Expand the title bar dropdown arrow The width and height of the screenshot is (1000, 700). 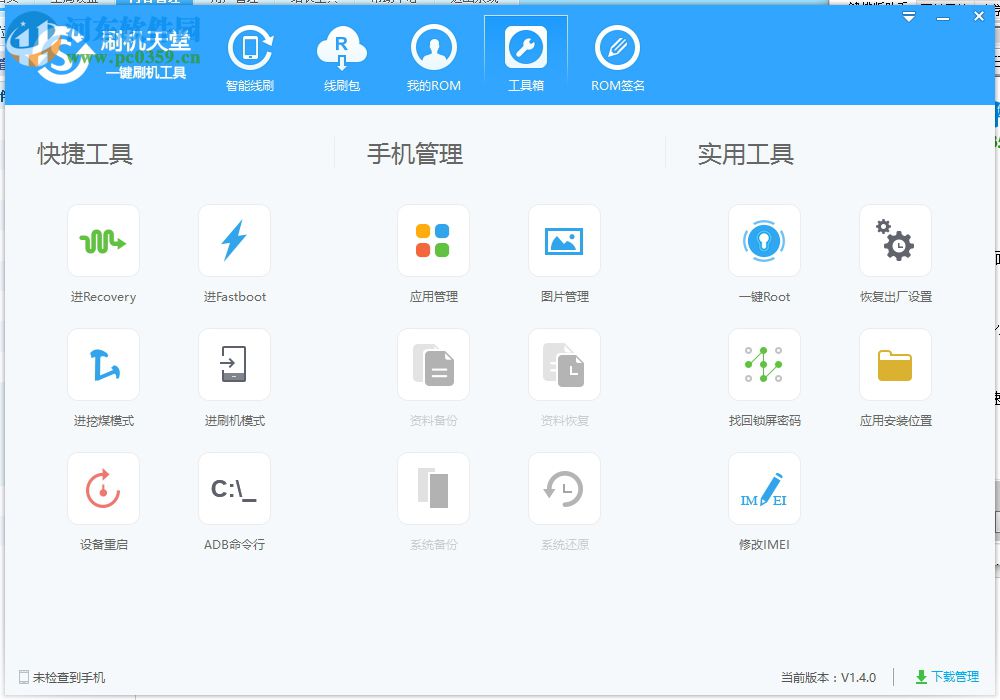click(x=908, y=16)
